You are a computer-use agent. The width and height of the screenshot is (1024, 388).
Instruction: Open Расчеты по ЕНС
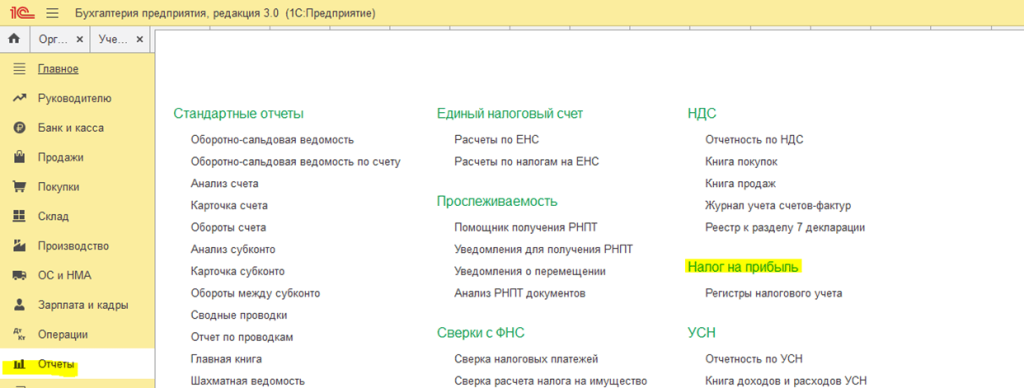tap(497, 139)
